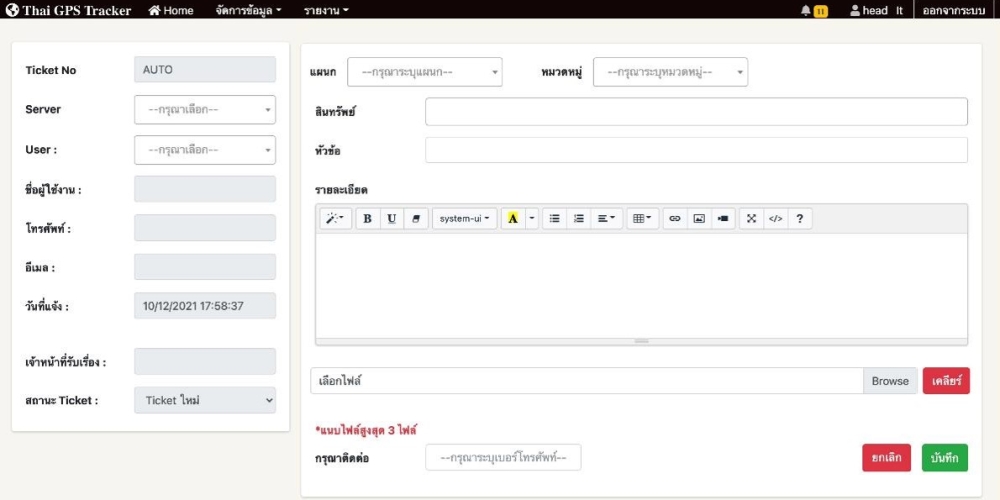
Task: Apply the yellow highlight color swatch
Action: pyautogui.click(x=512, y=218)
